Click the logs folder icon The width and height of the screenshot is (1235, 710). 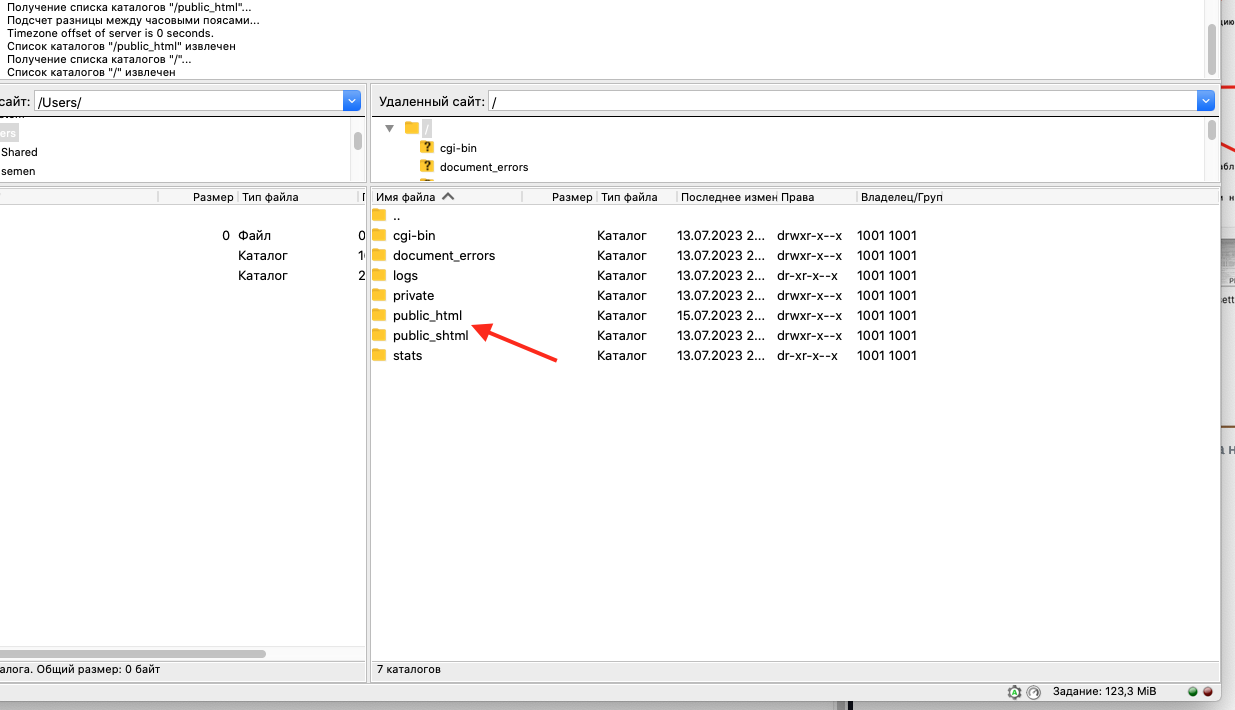coord(379,275)
